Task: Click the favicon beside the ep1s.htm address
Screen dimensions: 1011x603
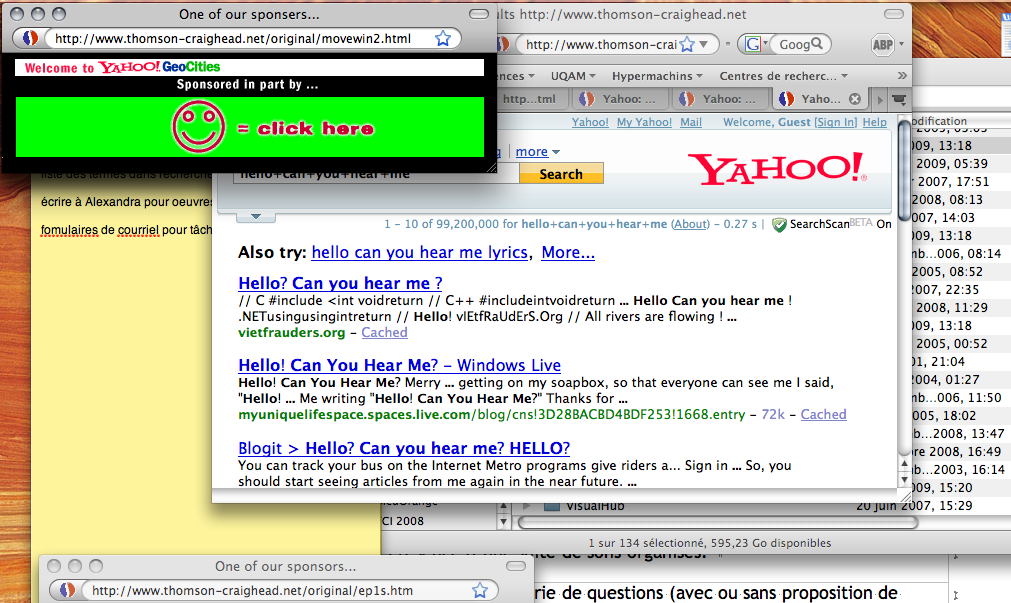Action: coord(67,590)
